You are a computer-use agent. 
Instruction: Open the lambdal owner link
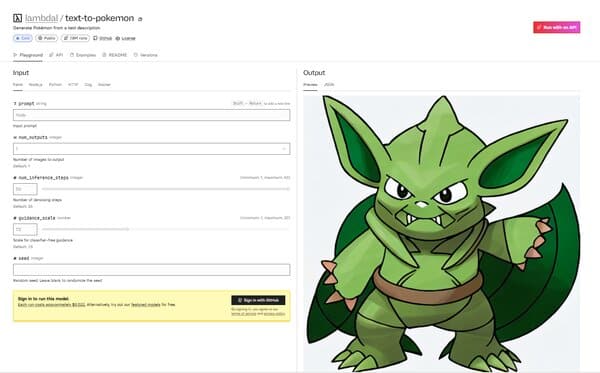[x=41, y=18]
